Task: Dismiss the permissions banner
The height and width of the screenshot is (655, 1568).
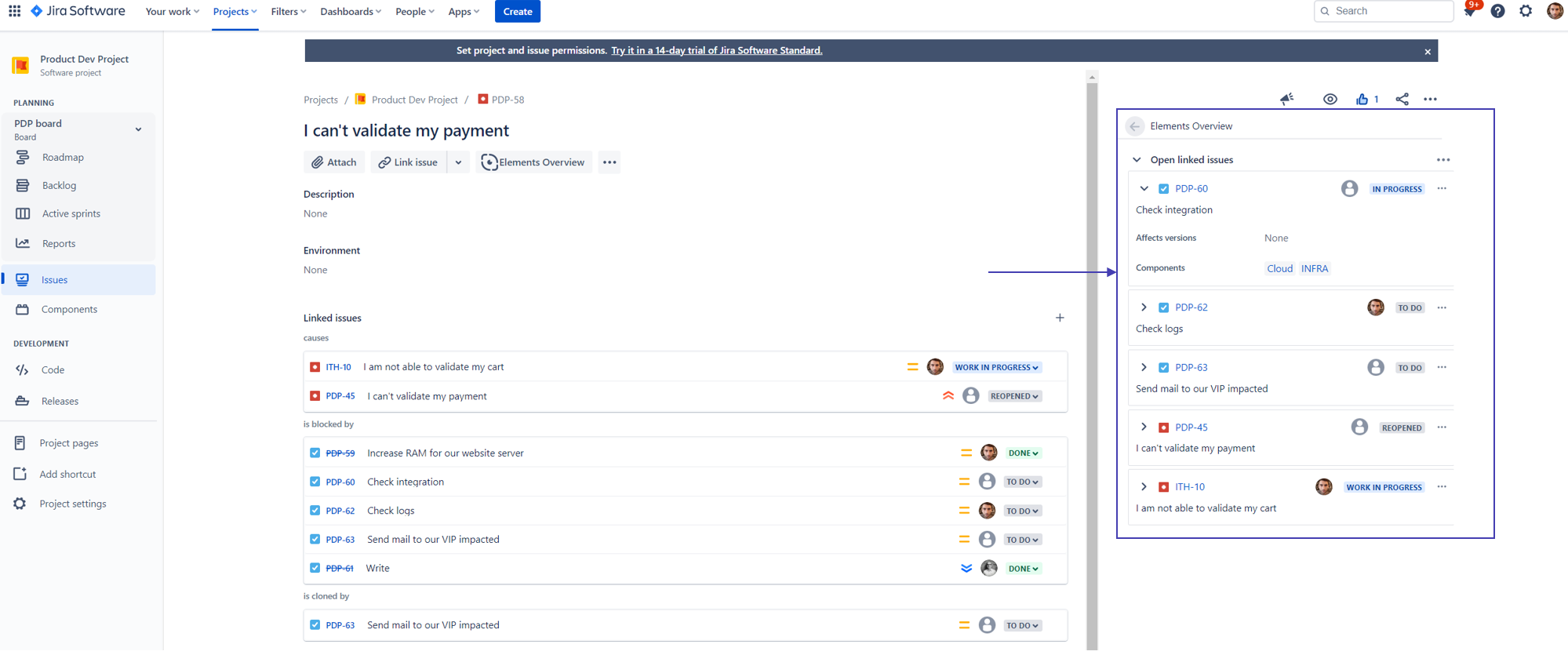Action: click(x=1427, y=52)
